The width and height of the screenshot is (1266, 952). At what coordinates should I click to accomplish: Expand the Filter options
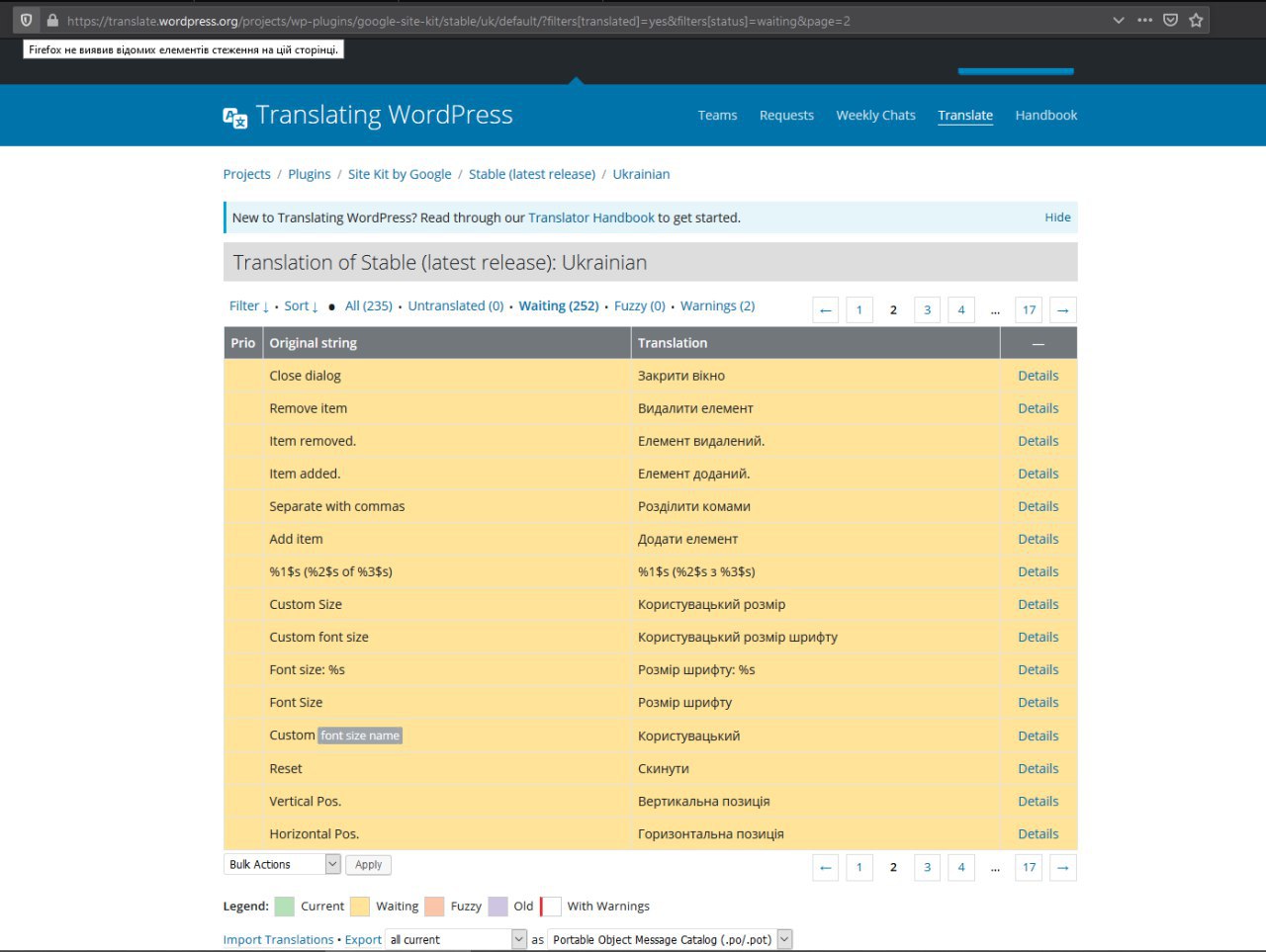point(249,306)
